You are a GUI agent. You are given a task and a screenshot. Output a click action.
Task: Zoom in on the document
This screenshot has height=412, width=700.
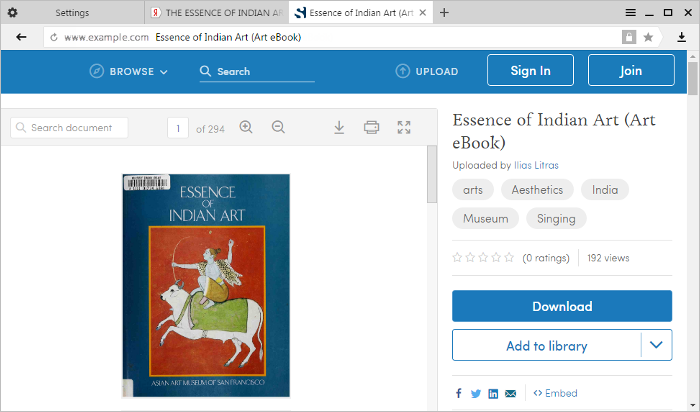246,127
